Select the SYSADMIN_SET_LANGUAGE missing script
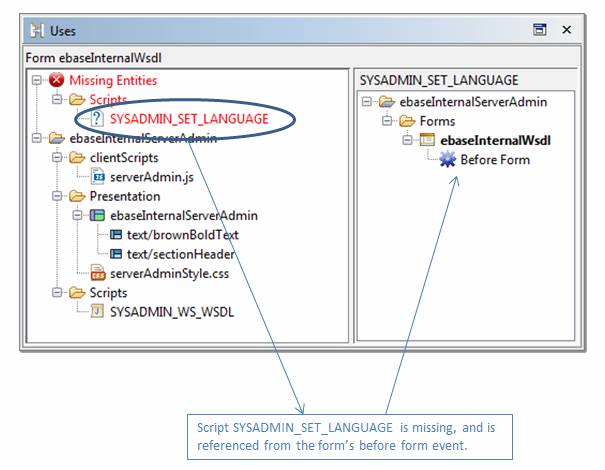This screenshot has height=470, width=605. pyautogui.click(x=189, y=119)
